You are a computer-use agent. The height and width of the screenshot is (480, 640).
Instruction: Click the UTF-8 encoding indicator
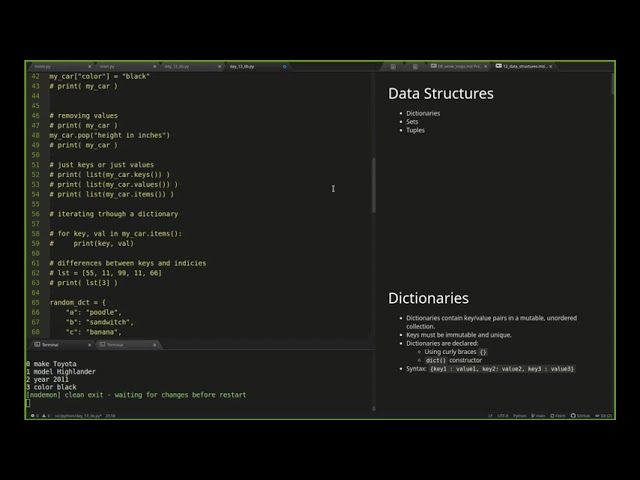point(503,416)
